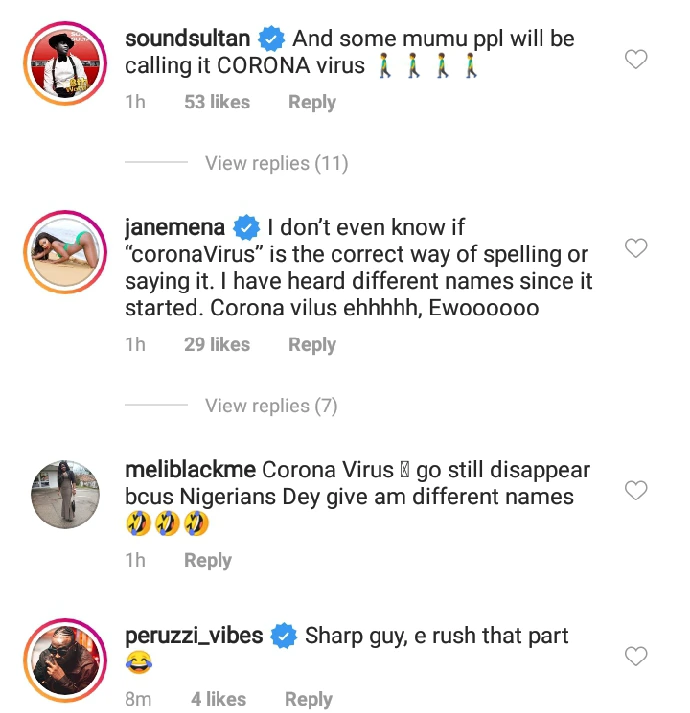This screenshot has width=690, height=713.
Task: Like janemena's comment with the heart
Action: tap(636, 248)
